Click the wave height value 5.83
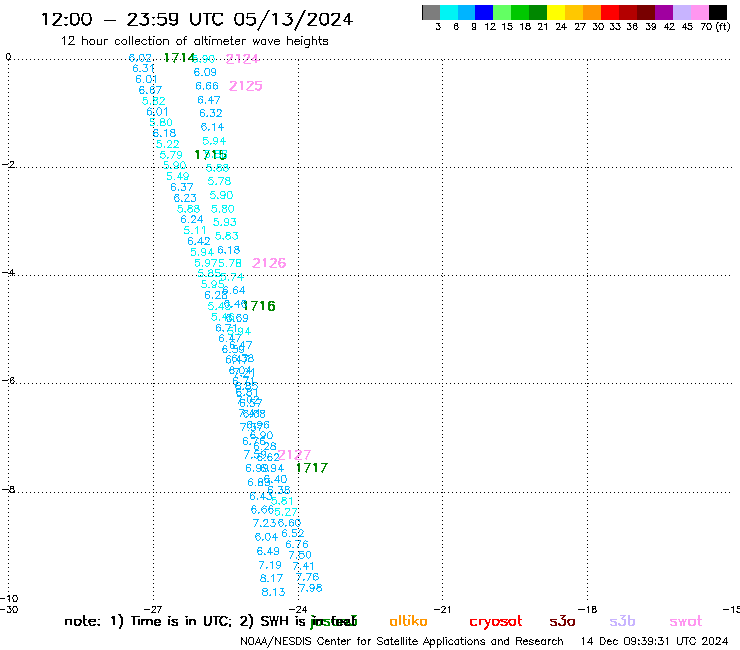This screenshot has height=650, width=740. coord(227,236)
